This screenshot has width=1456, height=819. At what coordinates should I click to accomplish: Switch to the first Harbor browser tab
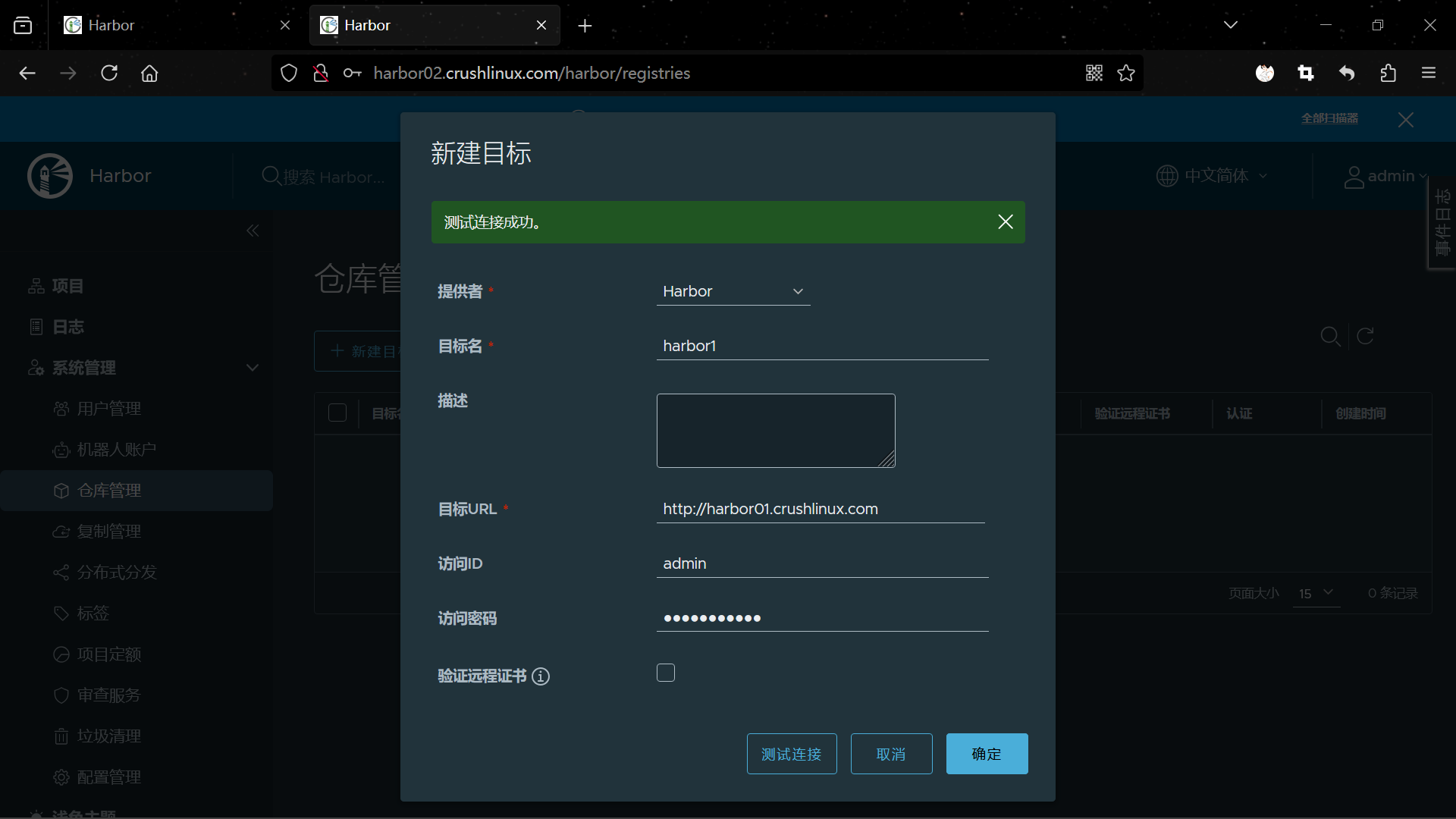click(x=174, y=25)
